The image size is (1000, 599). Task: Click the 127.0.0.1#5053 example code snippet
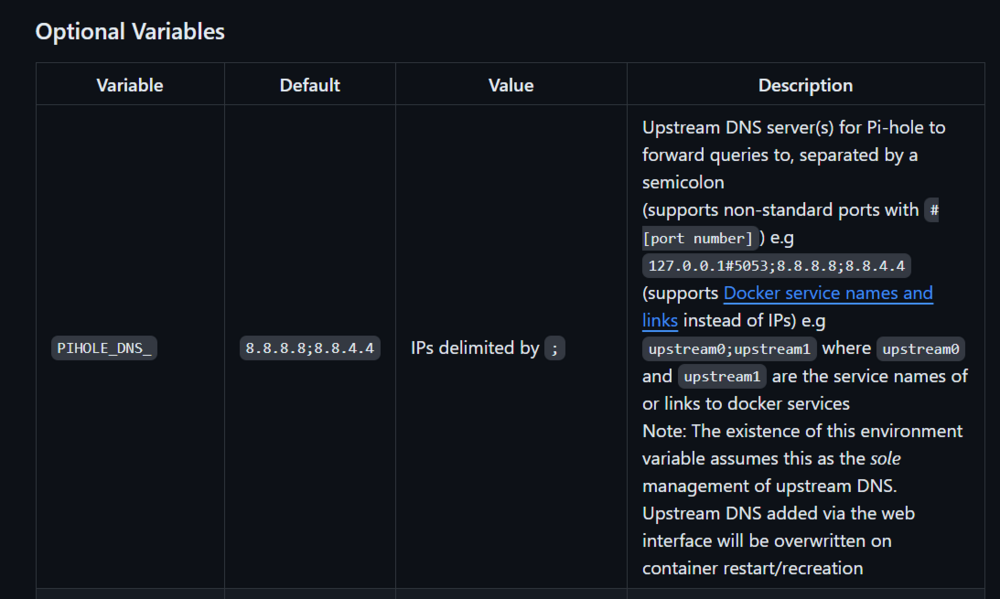tap(776, 266)
